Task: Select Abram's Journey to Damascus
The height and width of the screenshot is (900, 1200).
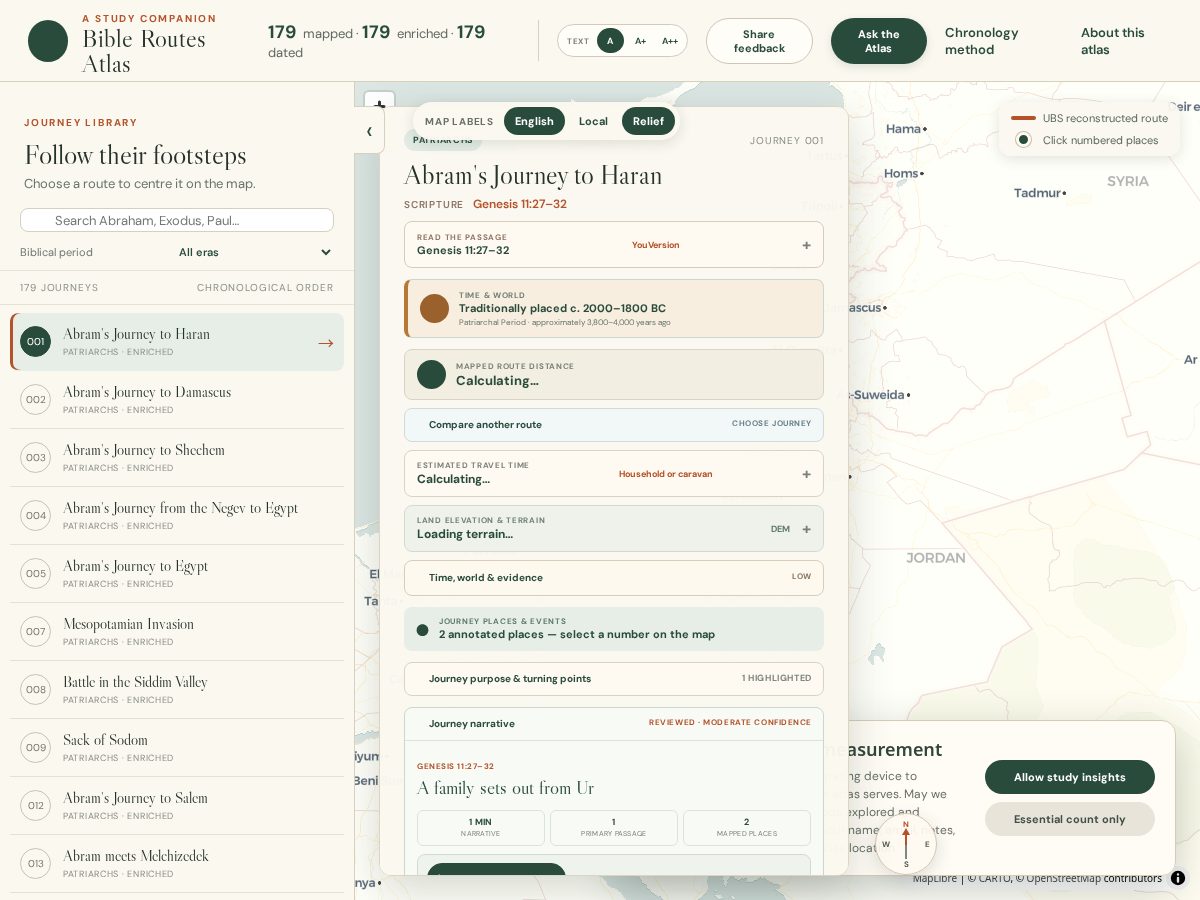Action: coord(177,400)
